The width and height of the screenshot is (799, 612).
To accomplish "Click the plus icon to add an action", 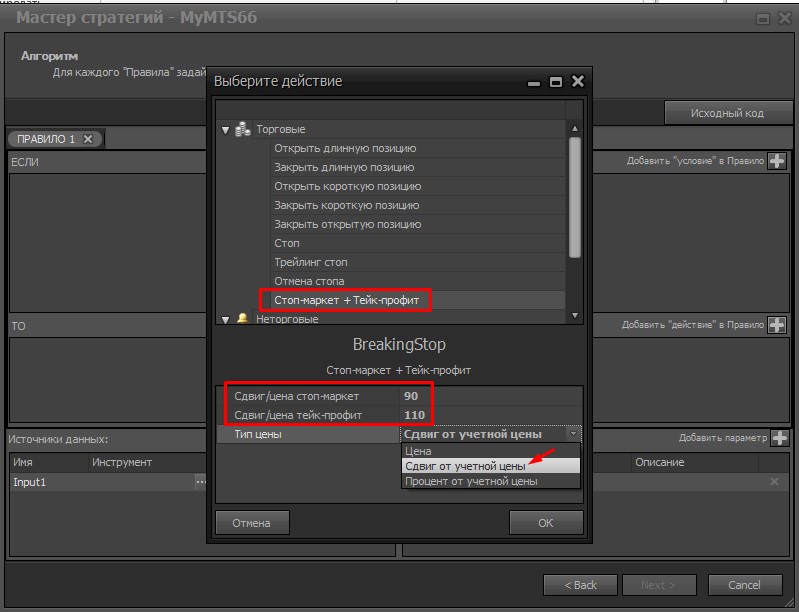I will point(777,325).
